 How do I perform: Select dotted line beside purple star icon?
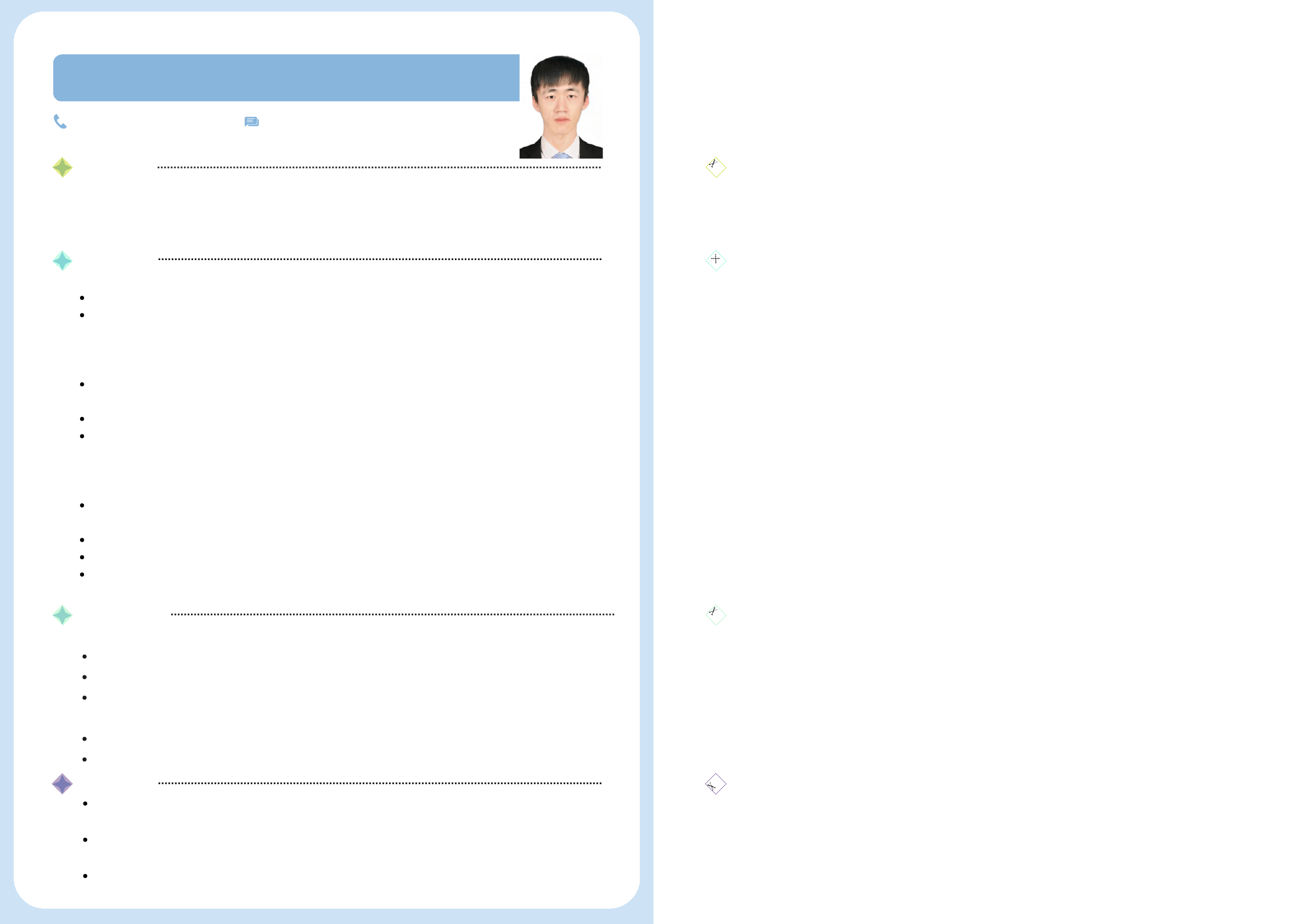coord(380,783)
